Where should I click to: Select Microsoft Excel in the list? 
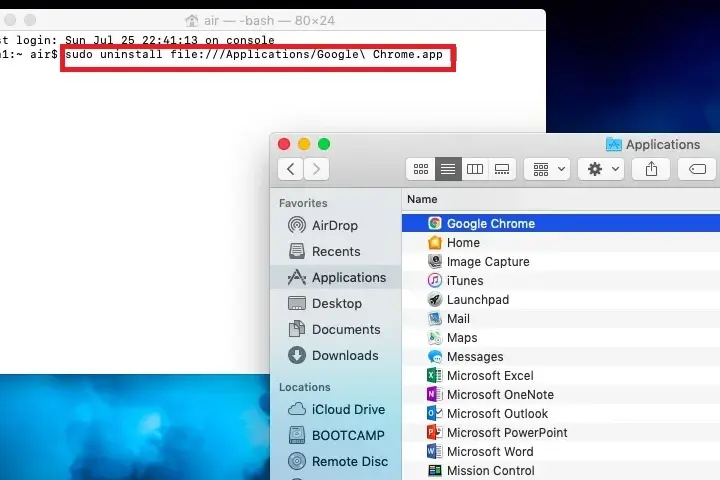click(561, 375)
